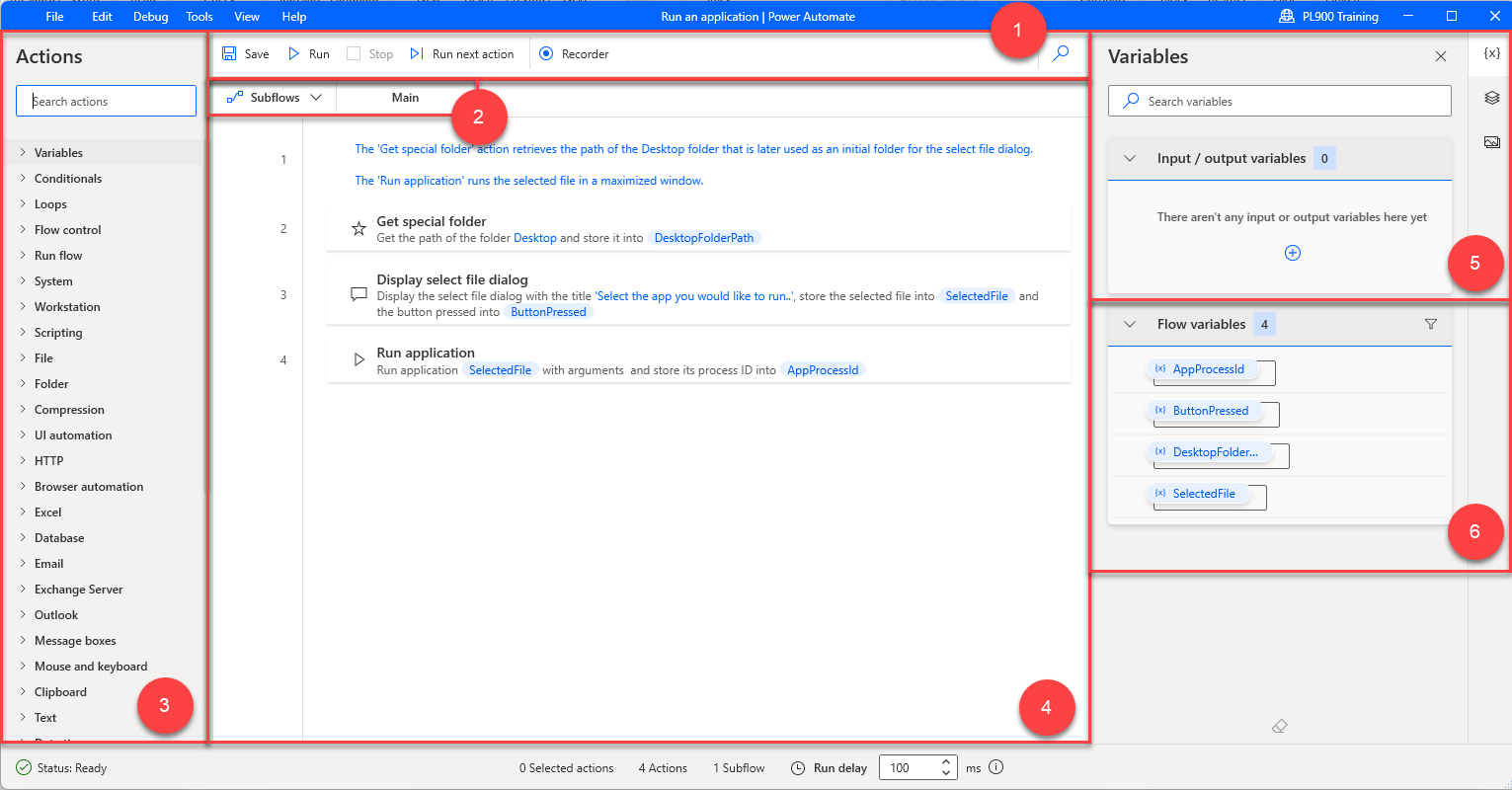Viewport: 1512px width, 790px height.
Task: Click Run next action in the toolbar
Action: click(461, 54)
